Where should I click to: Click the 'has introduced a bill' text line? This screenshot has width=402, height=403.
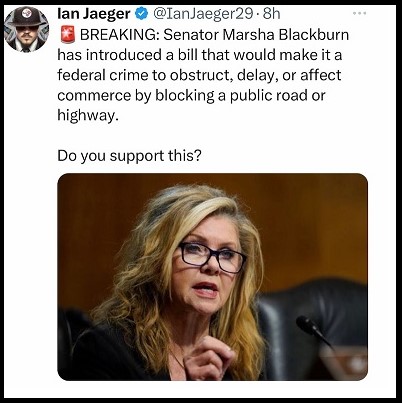pos(200,55)
